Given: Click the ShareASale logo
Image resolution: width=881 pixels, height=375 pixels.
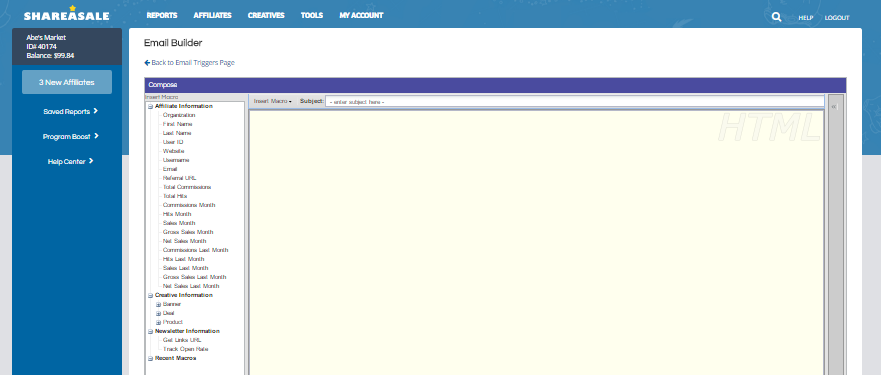Looking at the screenshot, I should 66,14.
